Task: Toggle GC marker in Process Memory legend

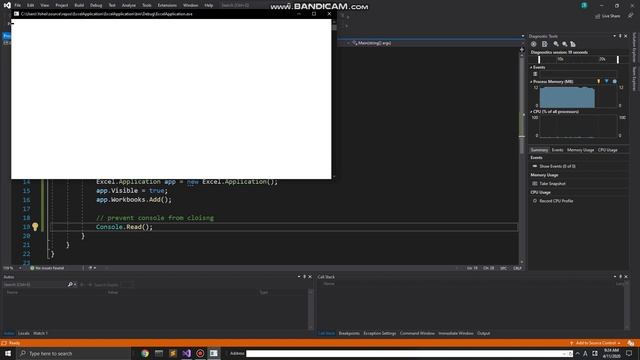Action: [599, 82]
